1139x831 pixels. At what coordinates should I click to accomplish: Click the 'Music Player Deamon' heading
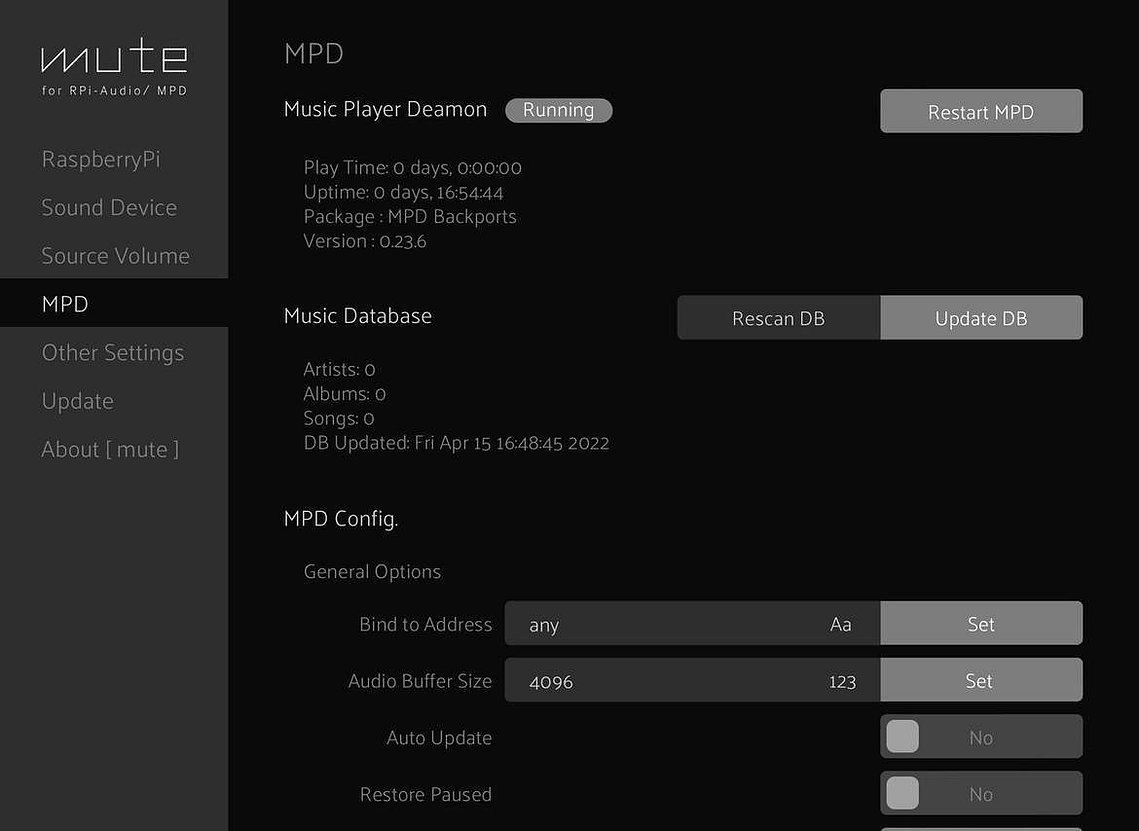click(x=385, y=109)
